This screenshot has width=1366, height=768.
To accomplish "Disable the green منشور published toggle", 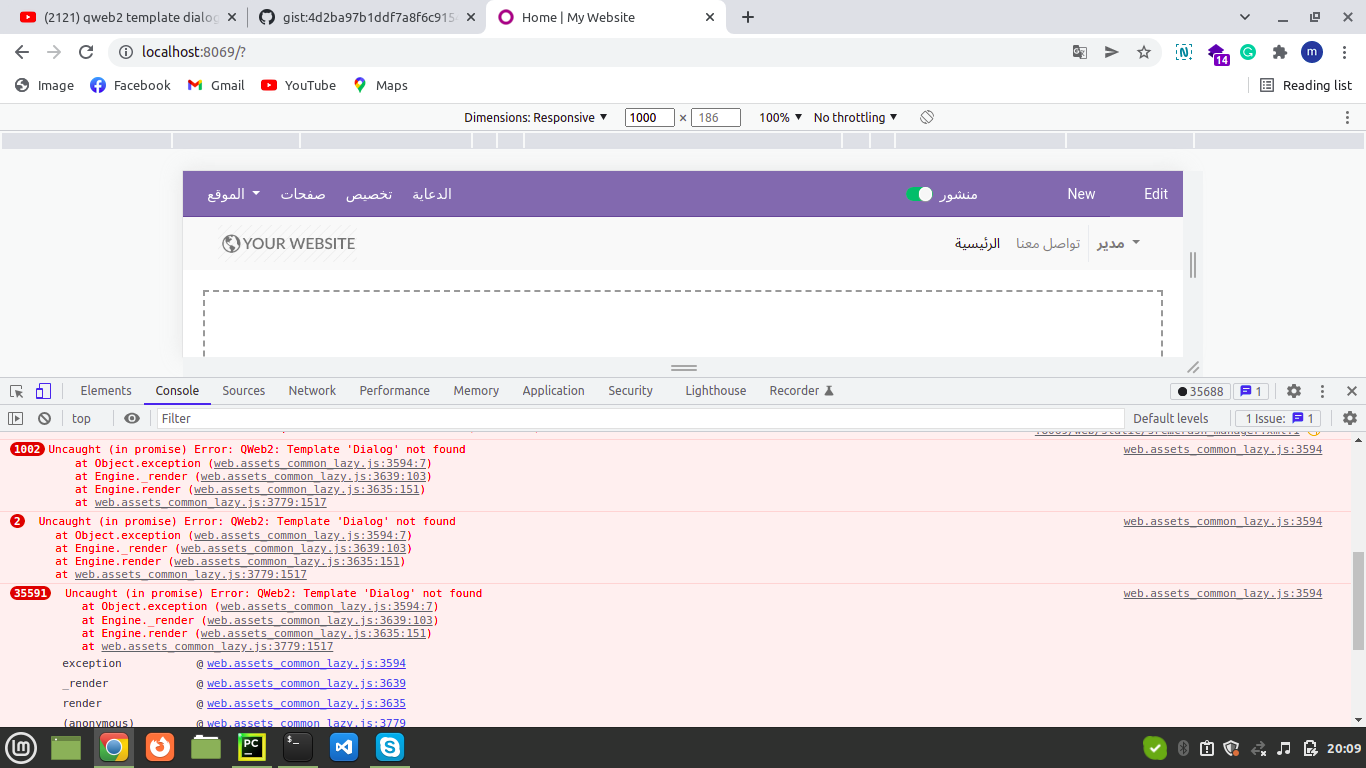I will coord(923,194).
